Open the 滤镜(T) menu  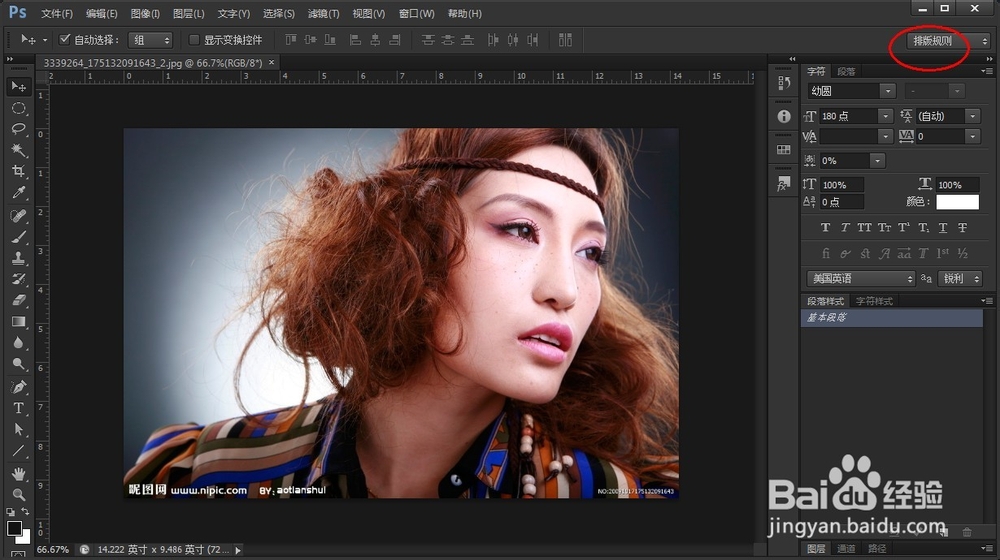(323, 14)
